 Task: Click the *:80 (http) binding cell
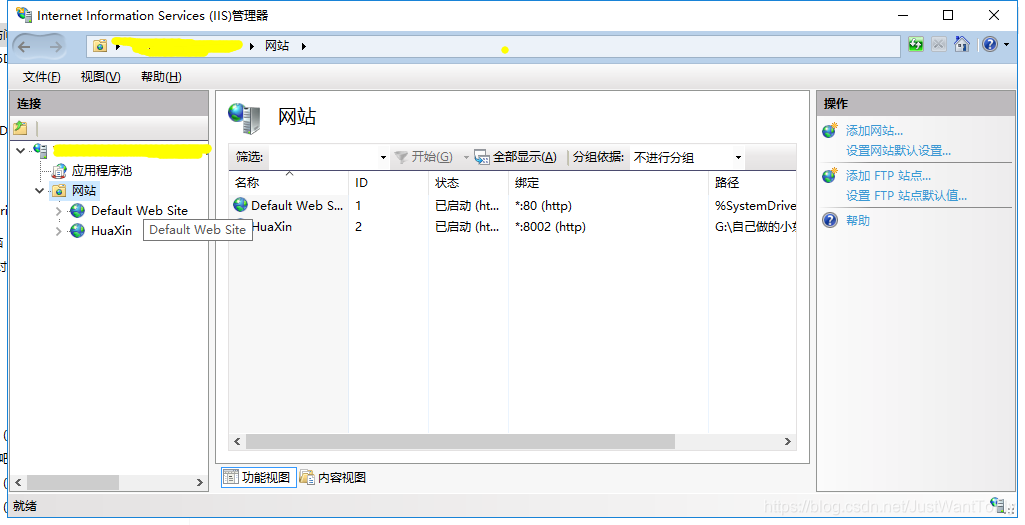tap(543, 205)
